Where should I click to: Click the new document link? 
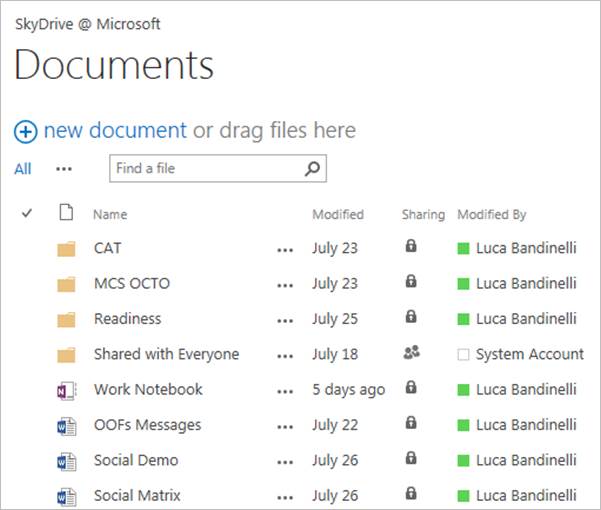115,130
